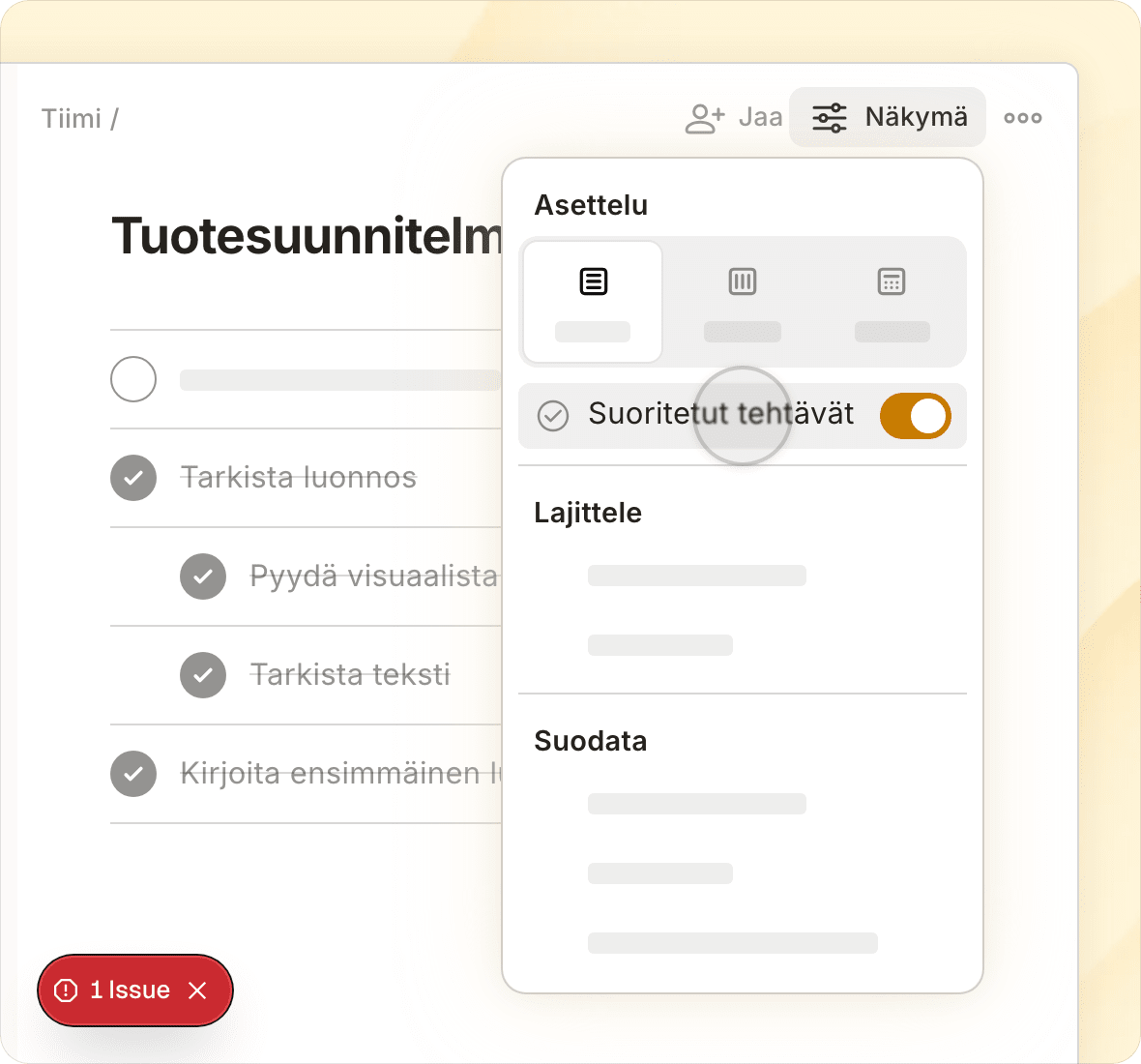Click the add-person share icon
Viewport: 1141px width, 1064px height.
click(704, 118)
